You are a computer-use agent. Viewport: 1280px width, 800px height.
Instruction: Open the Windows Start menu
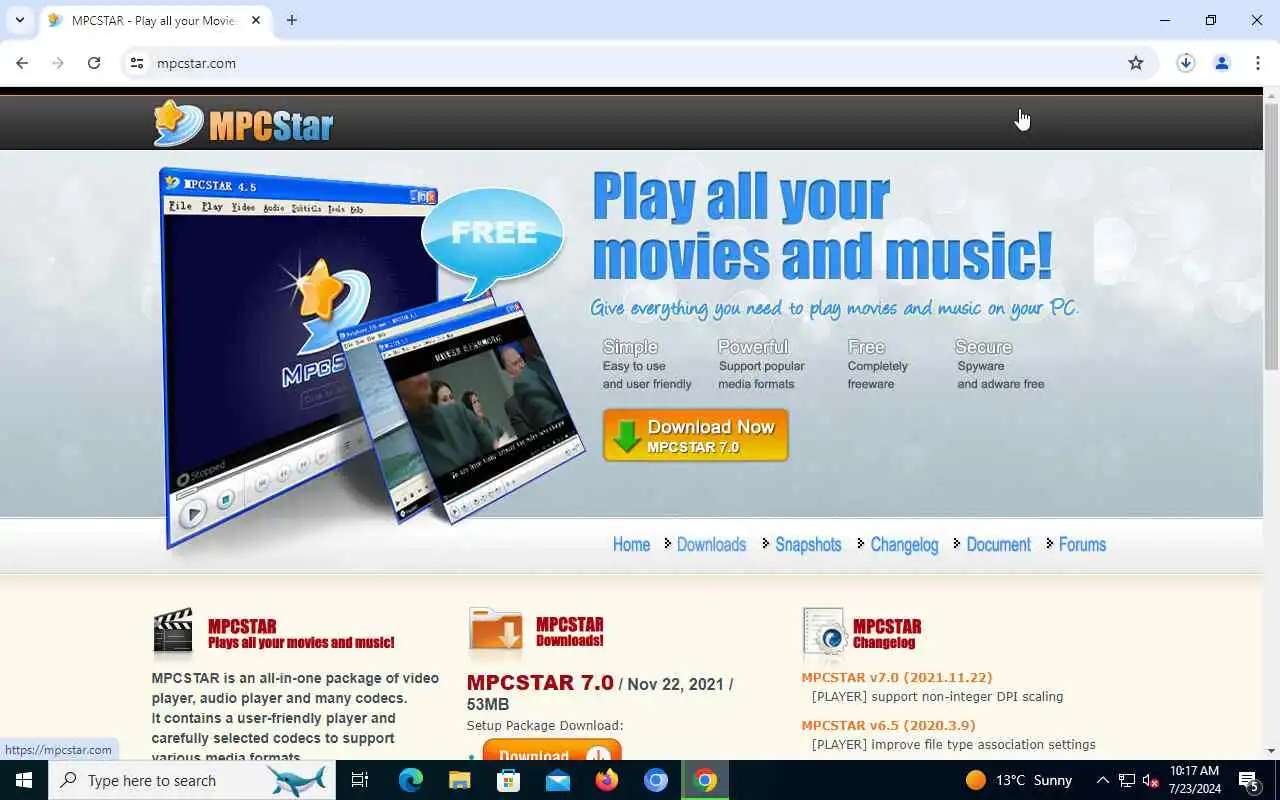coord(24,780)
